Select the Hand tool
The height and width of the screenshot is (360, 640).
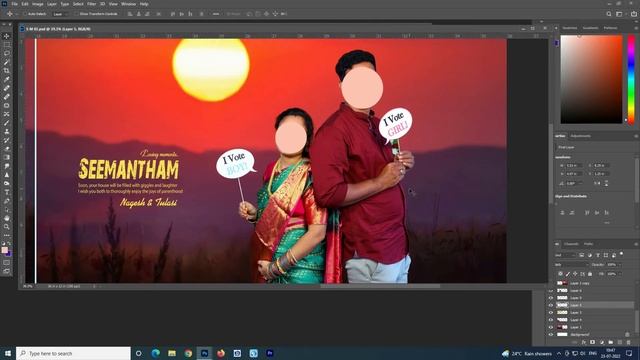tap(7, 218)
